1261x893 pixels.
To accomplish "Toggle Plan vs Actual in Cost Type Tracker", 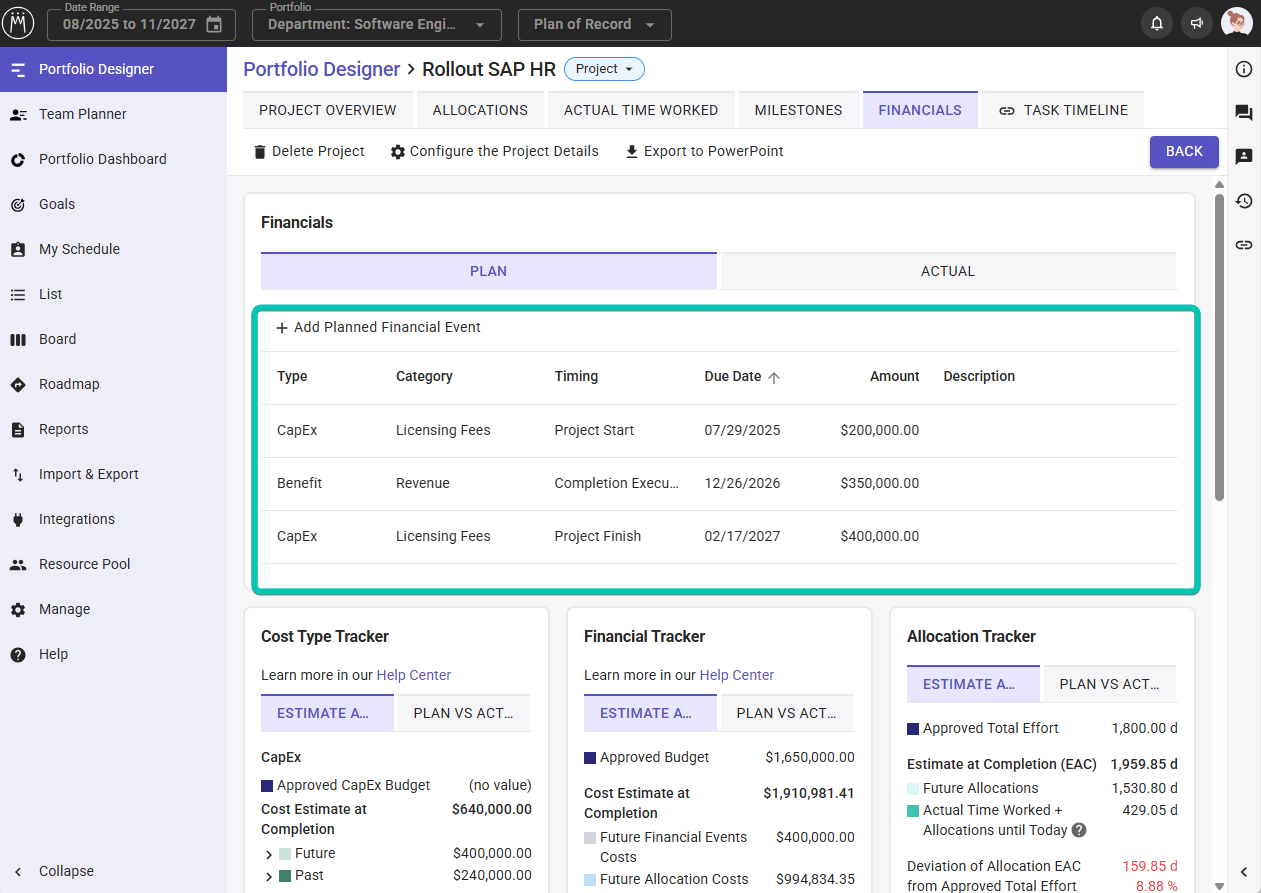I will pos(464,713).
